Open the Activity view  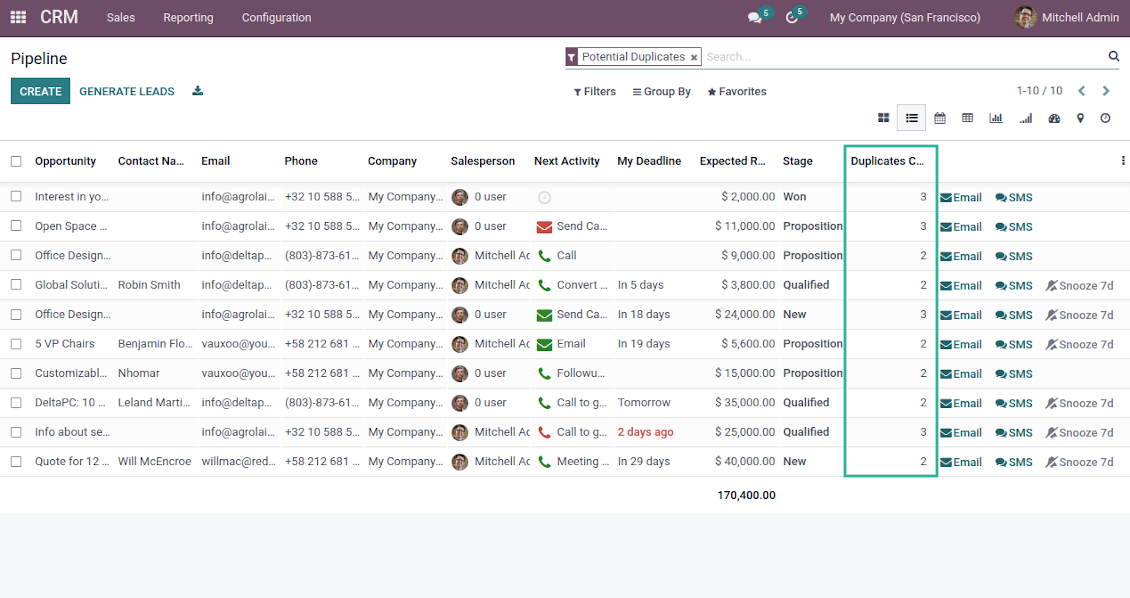1105,118
